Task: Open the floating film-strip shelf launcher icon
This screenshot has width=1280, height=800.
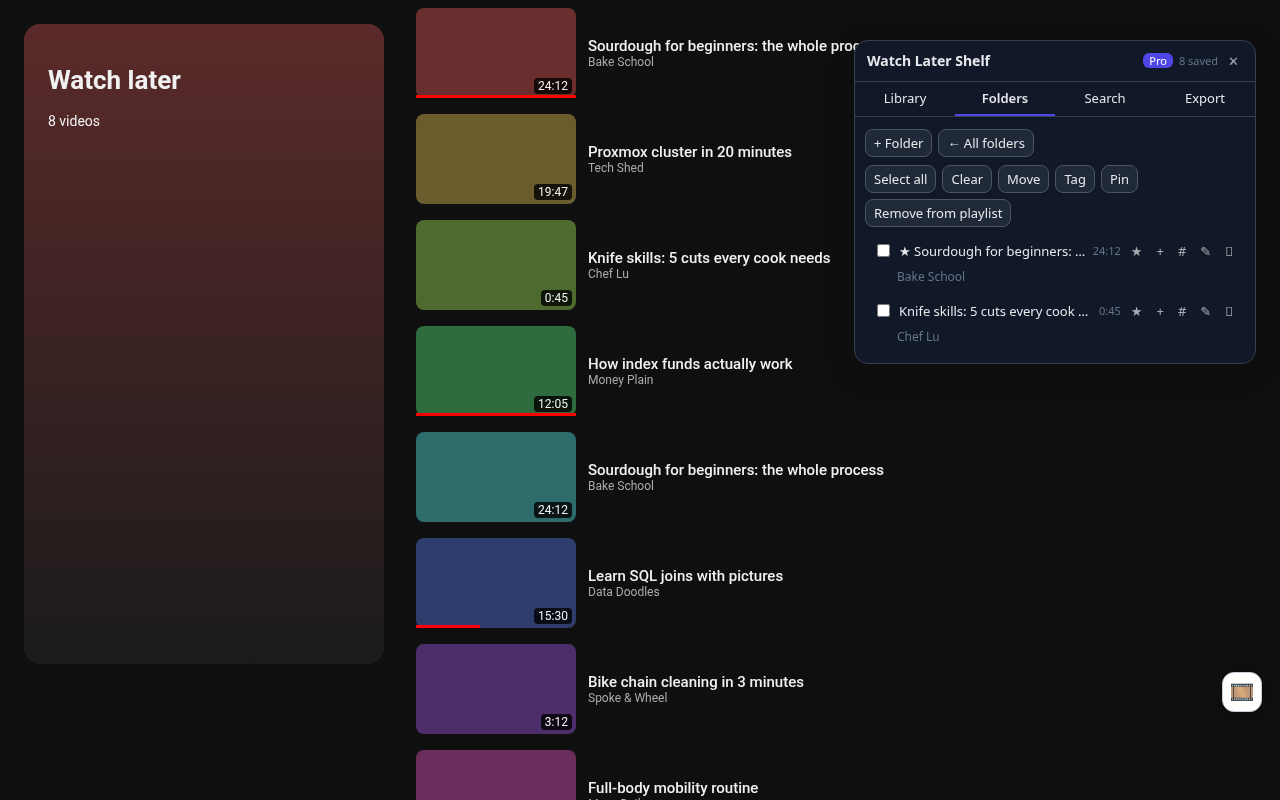Action: tap(1242, 692)
